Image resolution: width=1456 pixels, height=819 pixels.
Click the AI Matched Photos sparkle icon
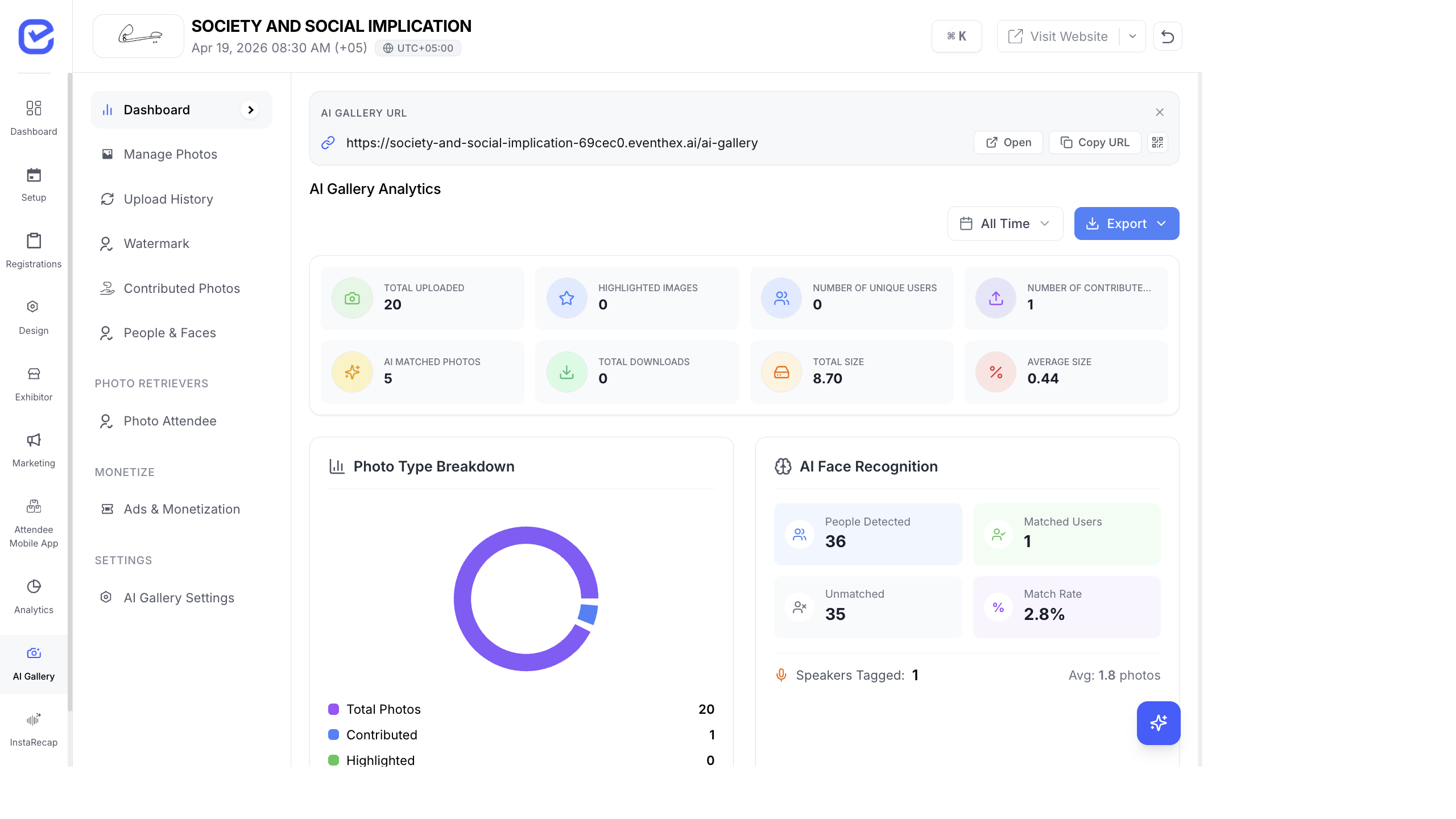[352, 372]
